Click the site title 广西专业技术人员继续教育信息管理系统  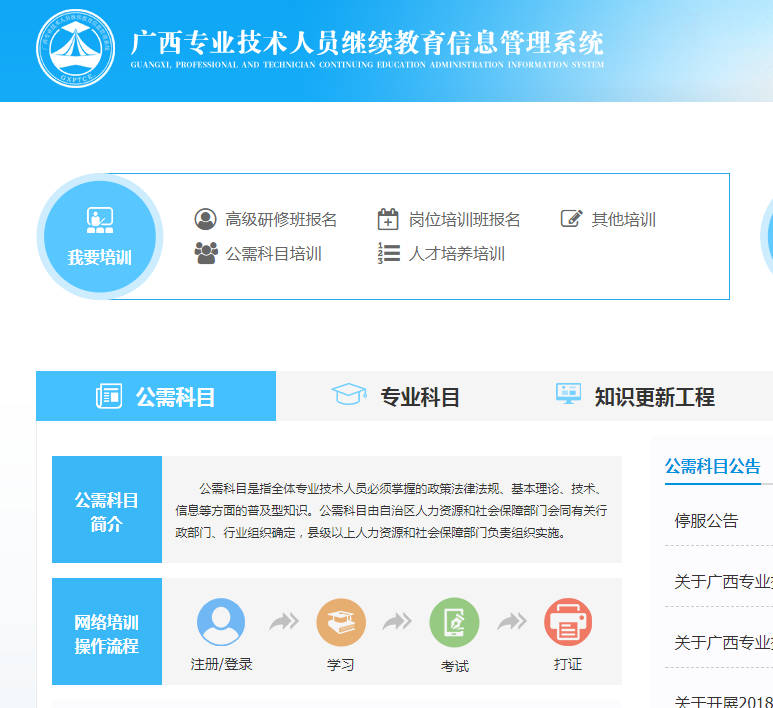367,42
